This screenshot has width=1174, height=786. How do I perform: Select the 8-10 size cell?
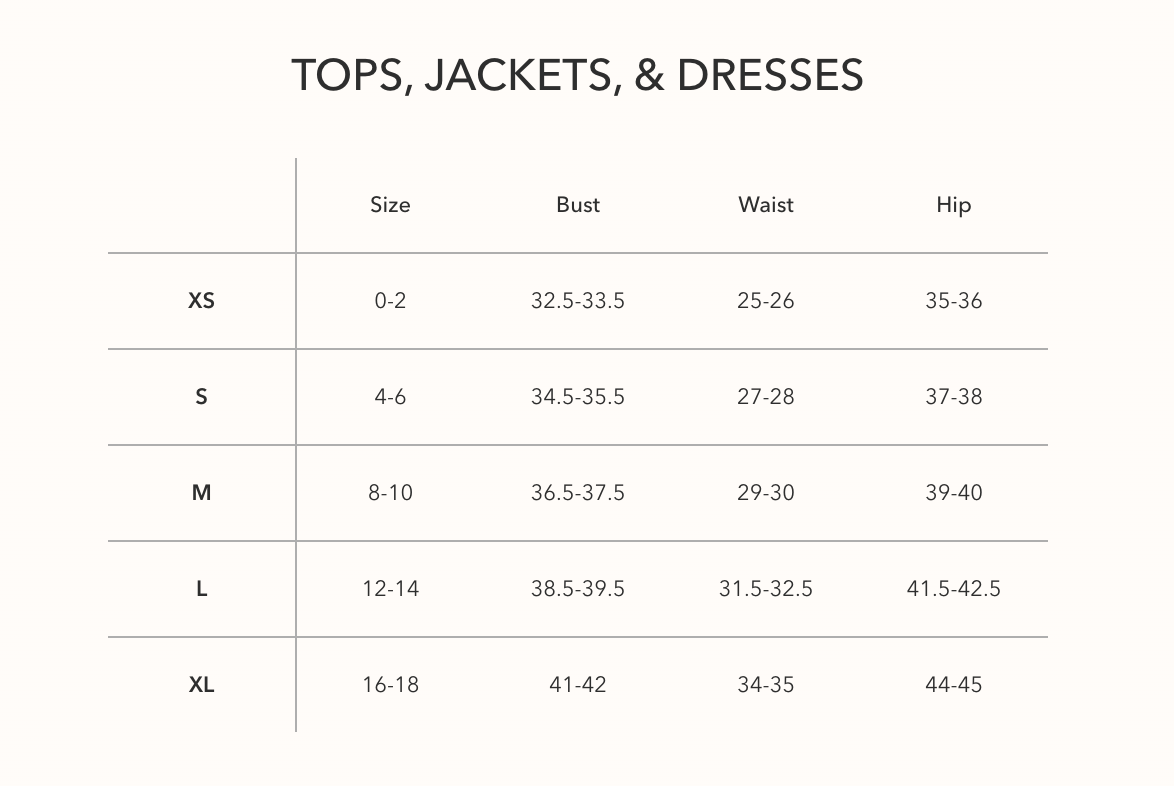390,492
